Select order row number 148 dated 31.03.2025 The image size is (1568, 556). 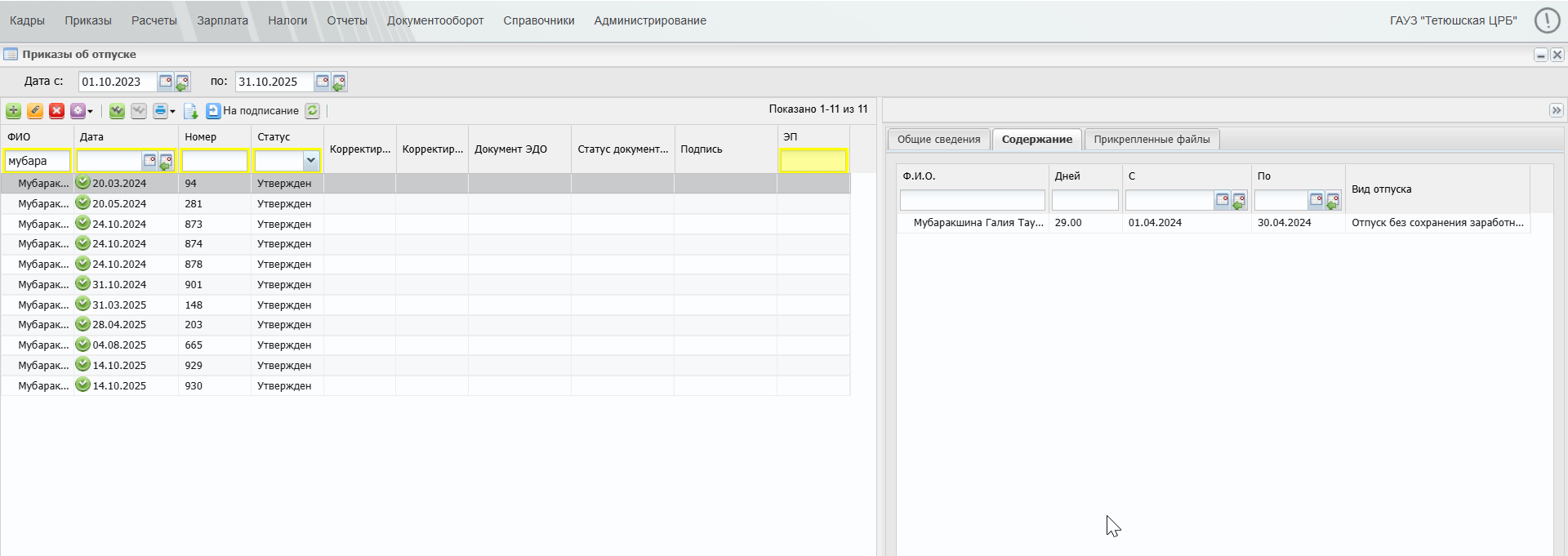425,305
